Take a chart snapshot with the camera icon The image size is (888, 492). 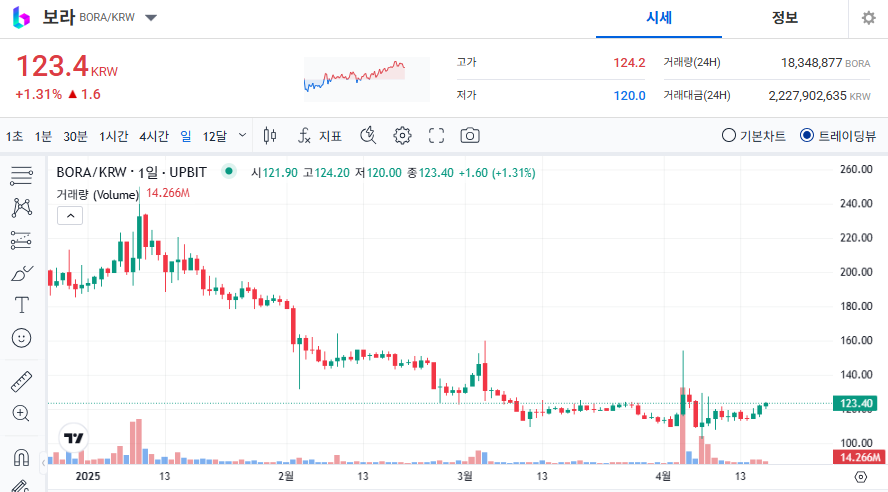tap(469, 136)
